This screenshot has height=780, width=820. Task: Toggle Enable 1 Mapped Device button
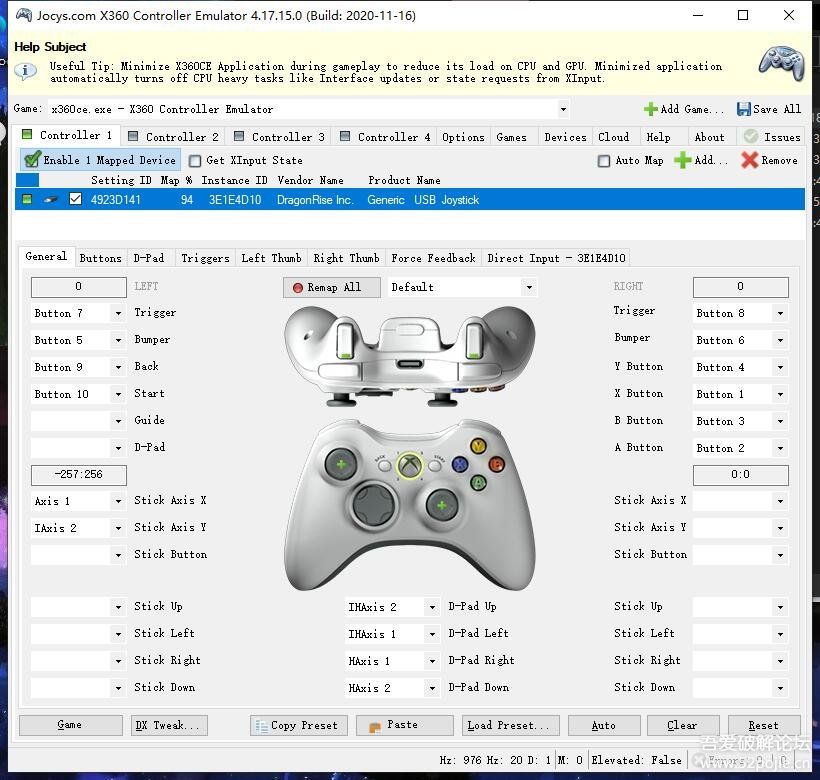100,160
